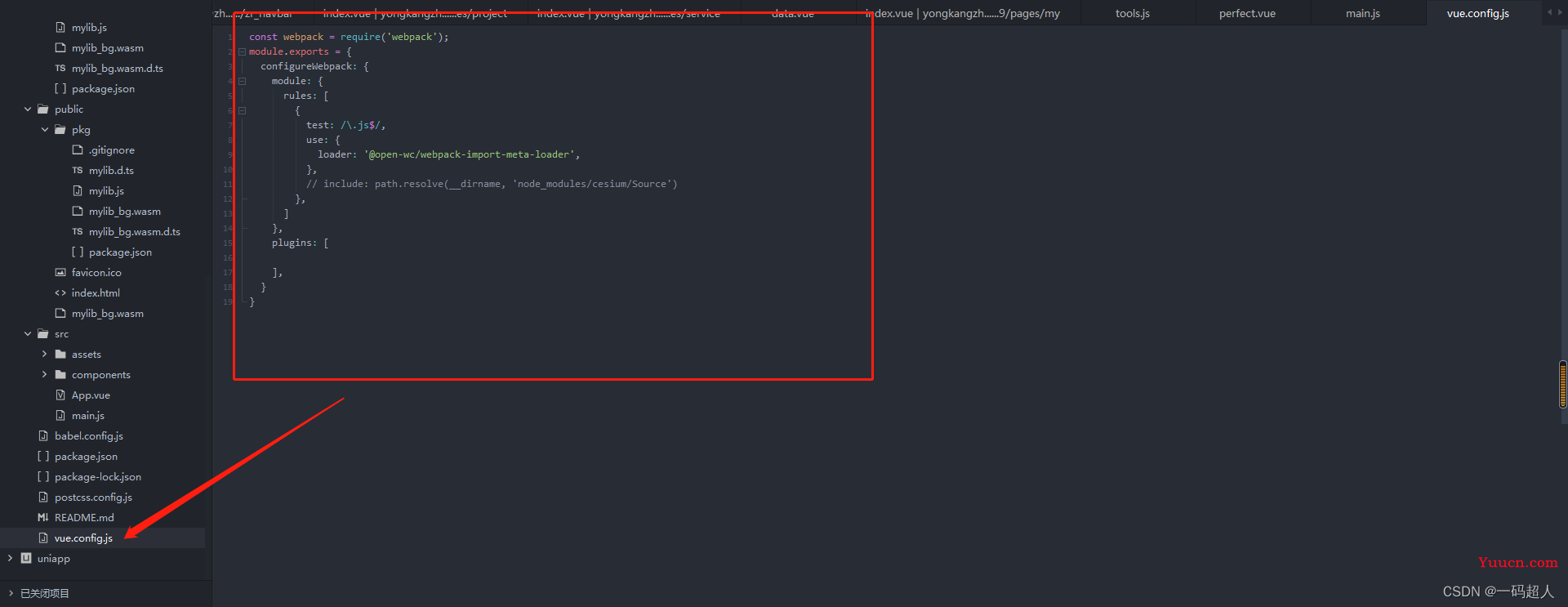Click the components folder icon

(x=60, y=375)
